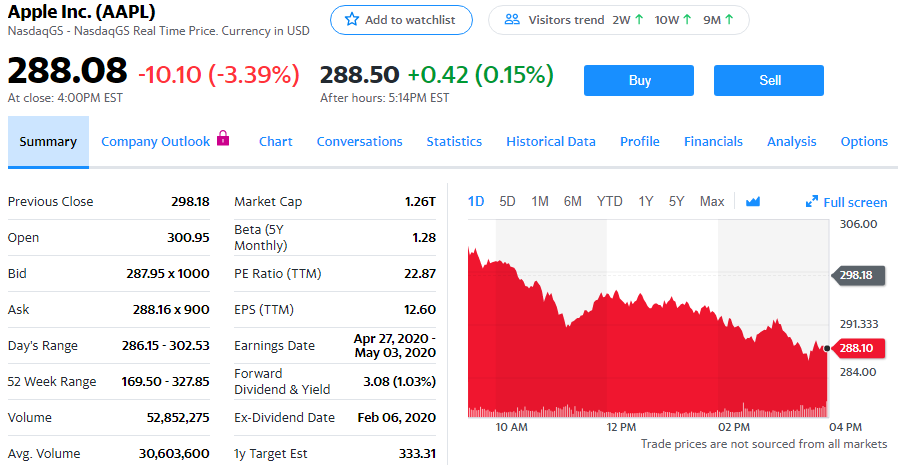Click the Full screen link
Viewport: 898px width, 465px height.
point(855,203)
